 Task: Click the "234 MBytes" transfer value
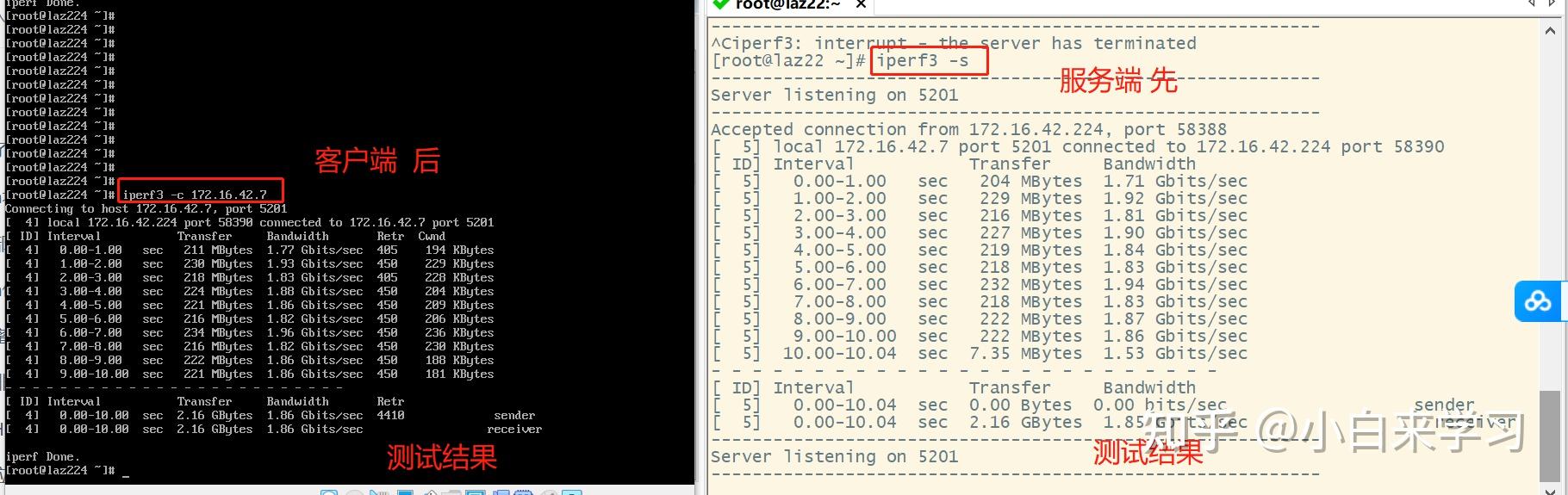[x=218, y=332]
